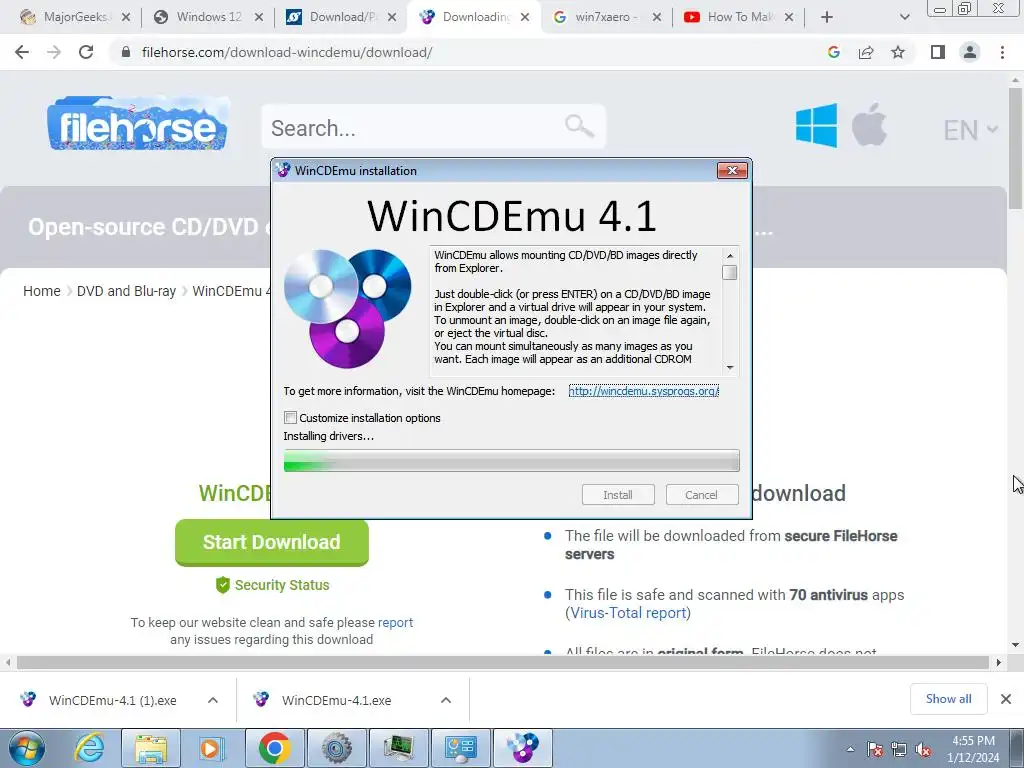
Task: Open the Virus-Total report link
Action: (628, 613)
